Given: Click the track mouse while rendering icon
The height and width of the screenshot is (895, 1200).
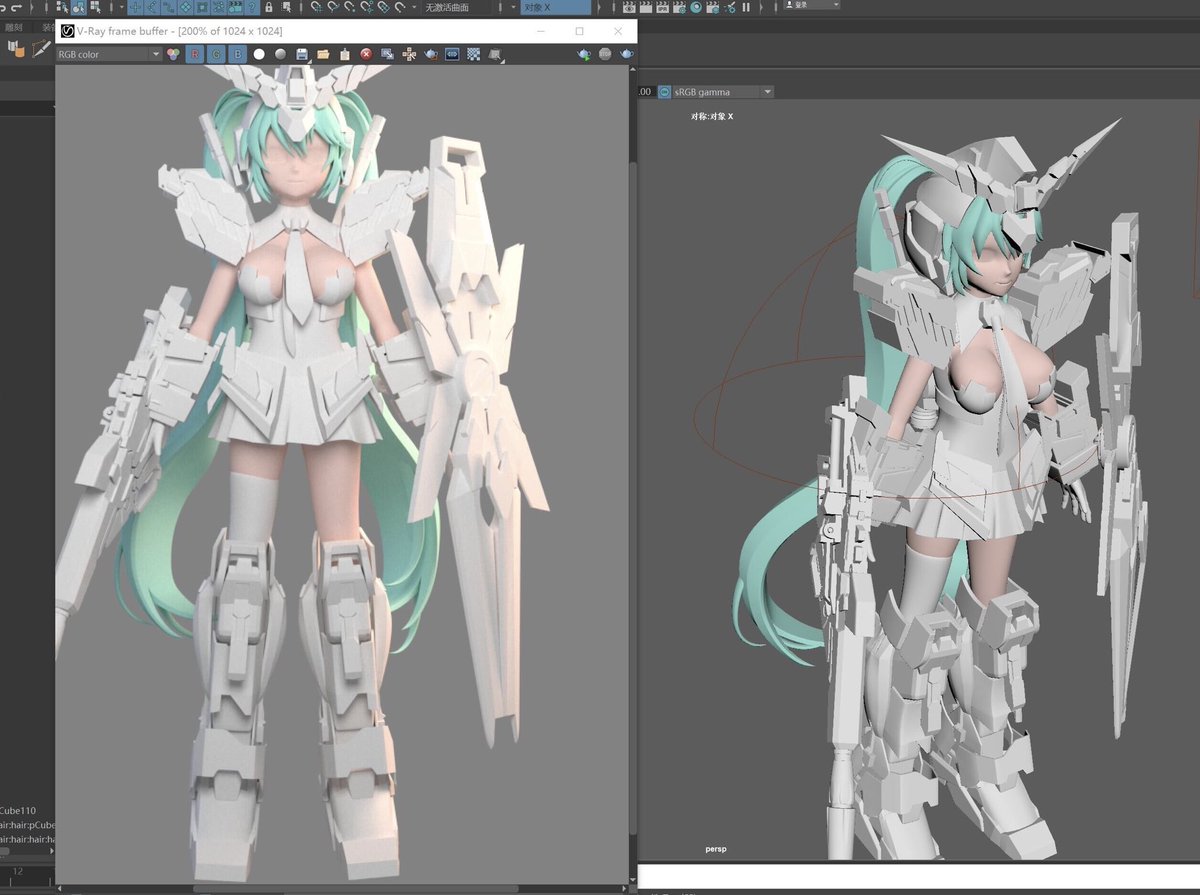Looking at the screenshot, I should coord(409,54).
